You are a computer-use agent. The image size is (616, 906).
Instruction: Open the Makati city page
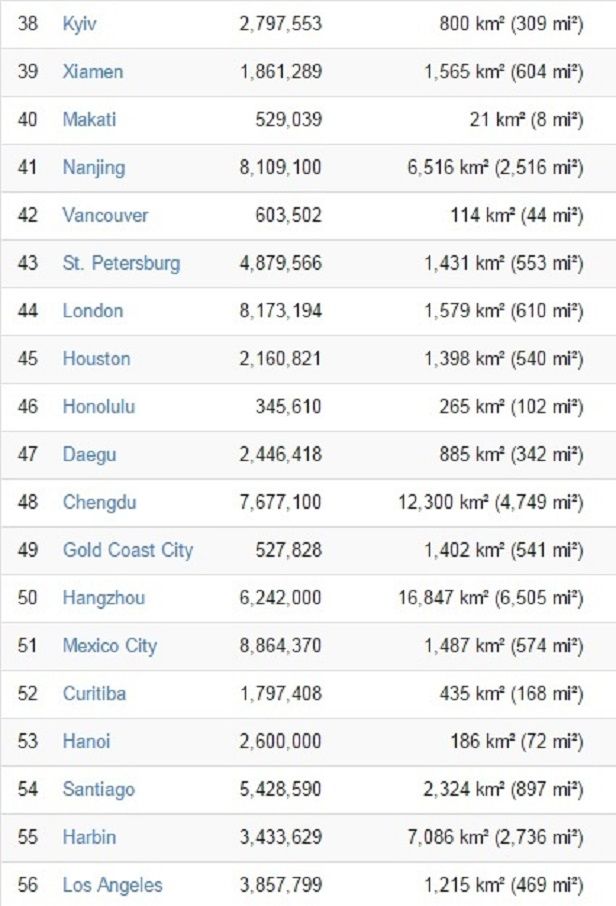89,119
